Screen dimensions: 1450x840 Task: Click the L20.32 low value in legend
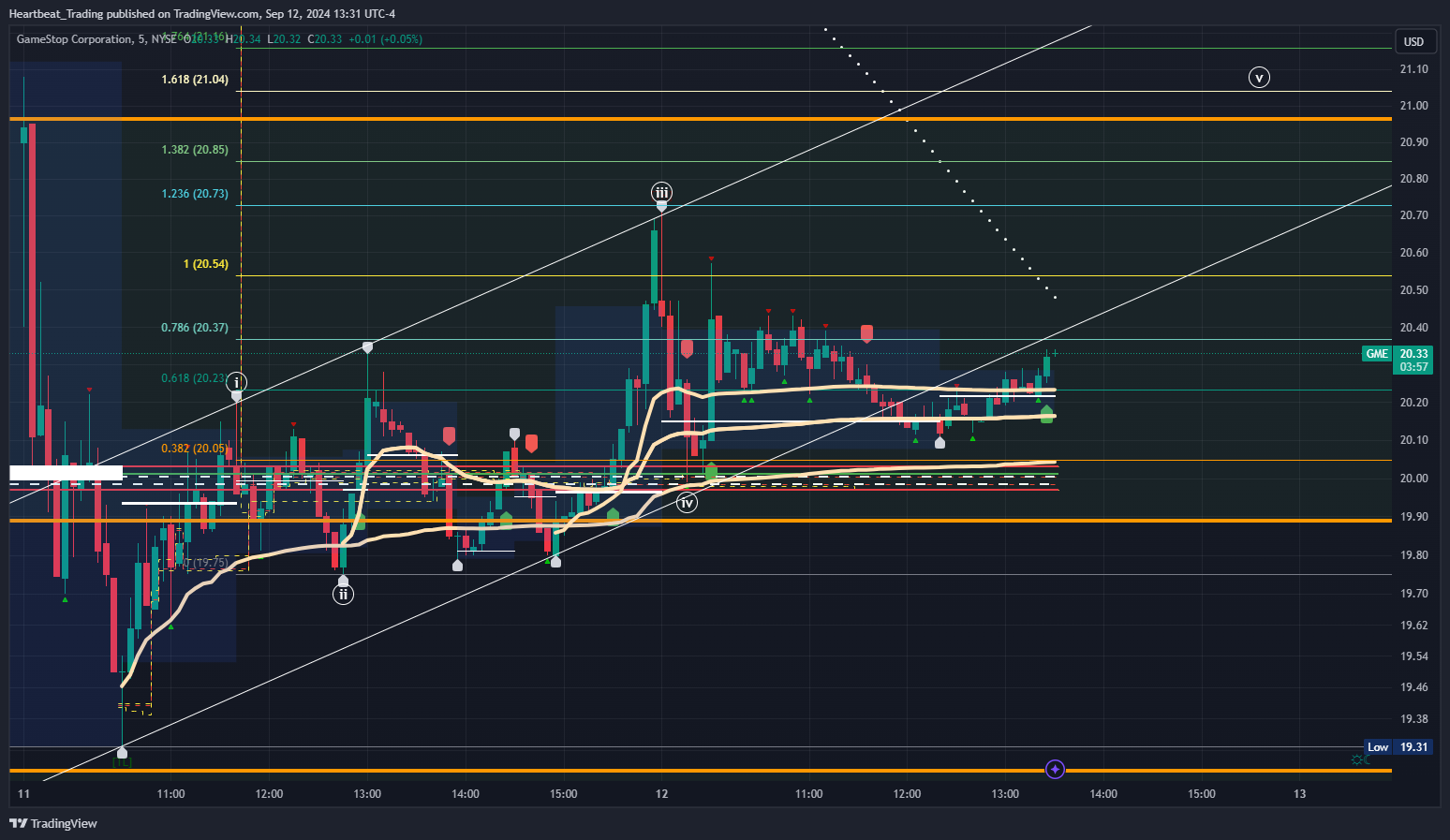click(284, 39)
